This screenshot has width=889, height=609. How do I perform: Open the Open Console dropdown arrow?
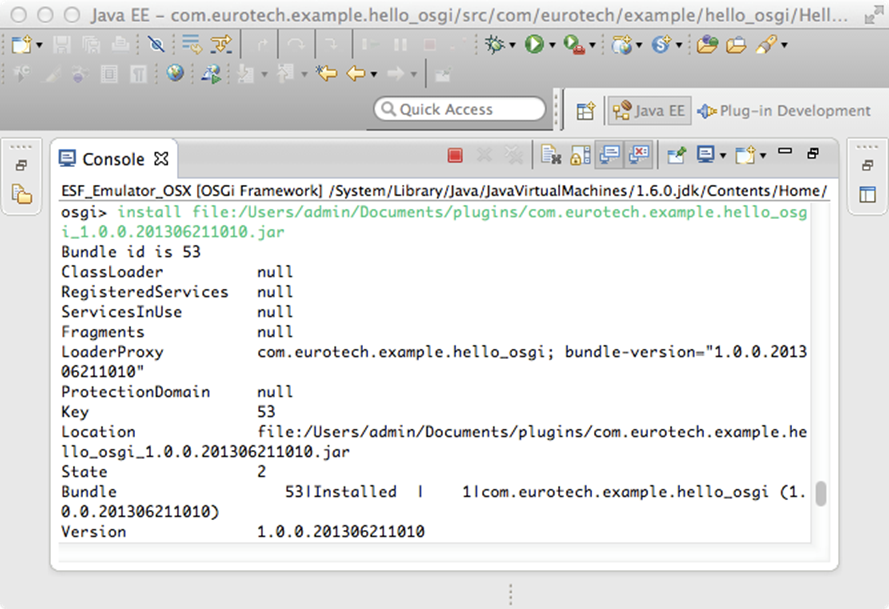[x=763, y=155]
